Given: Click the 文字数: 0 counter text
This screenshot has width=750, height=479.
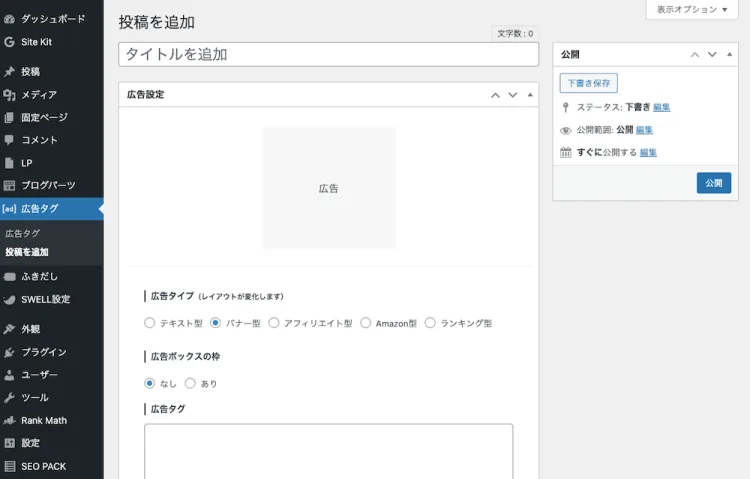Looking at the screenshot, I should (515, 33).
